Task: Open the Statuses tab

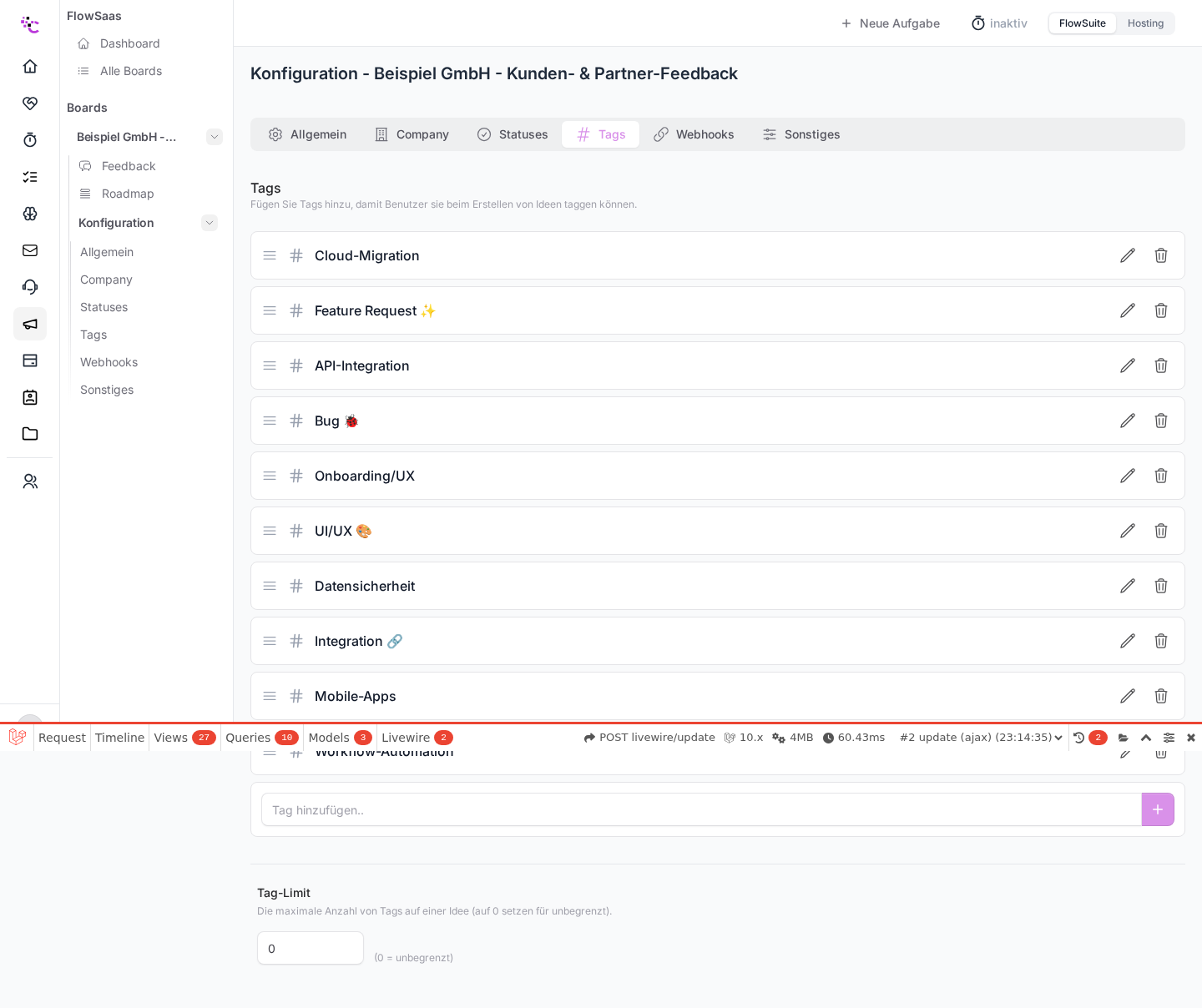Action: pos(513,134)
